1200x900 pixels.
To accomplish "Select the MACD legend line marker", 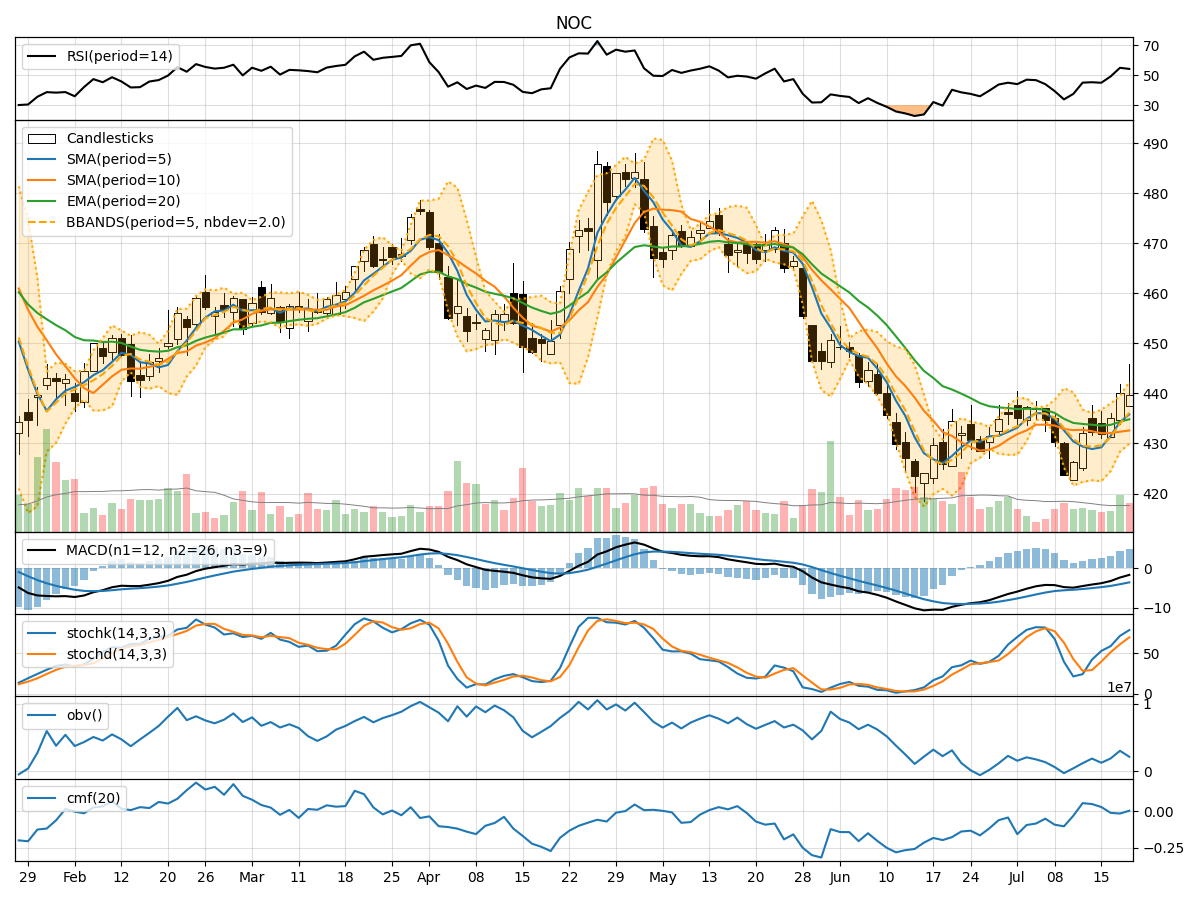I will click(44, 548).
